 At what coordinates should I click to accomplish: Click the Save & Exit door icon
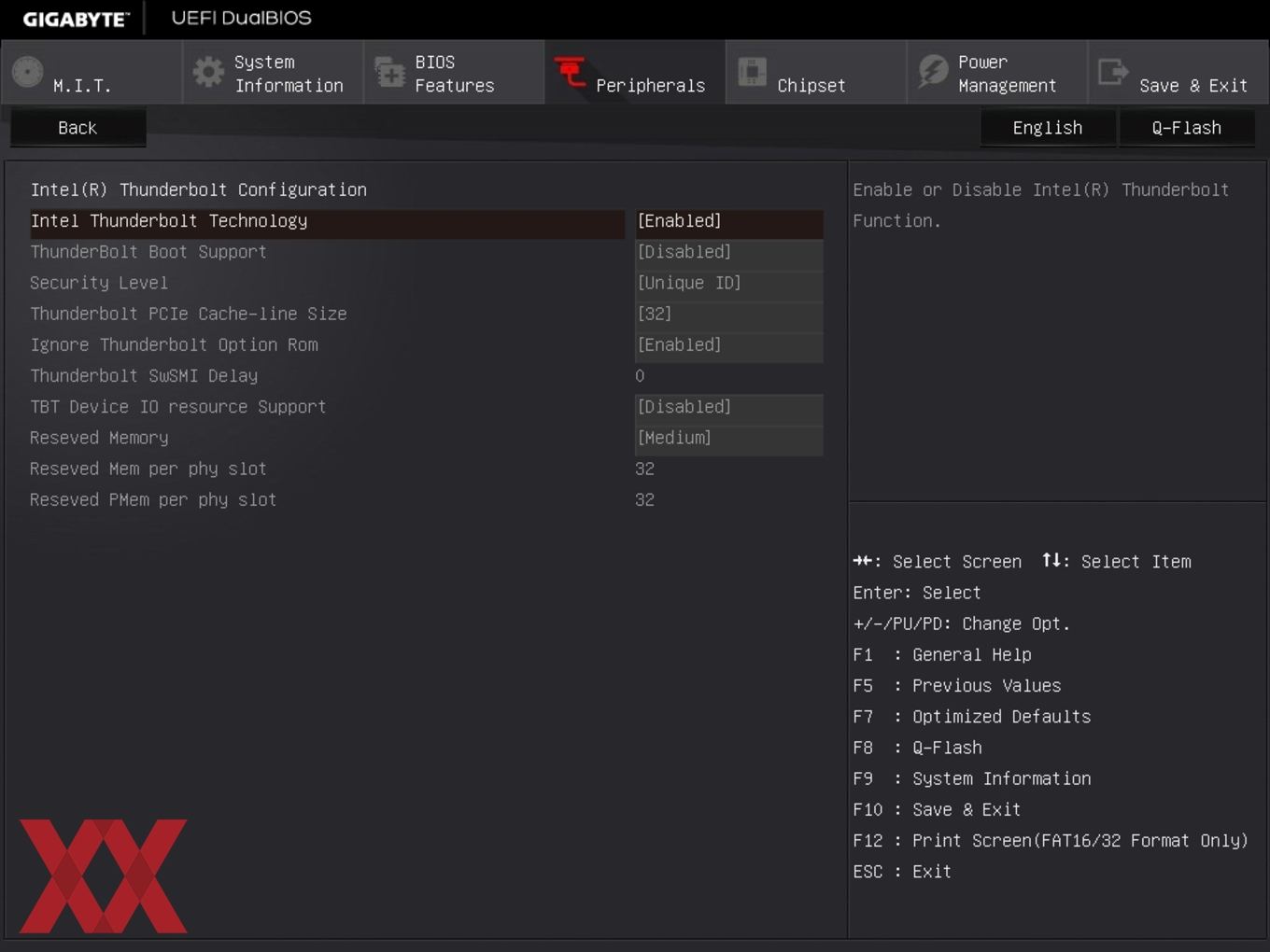(1113, 72)
